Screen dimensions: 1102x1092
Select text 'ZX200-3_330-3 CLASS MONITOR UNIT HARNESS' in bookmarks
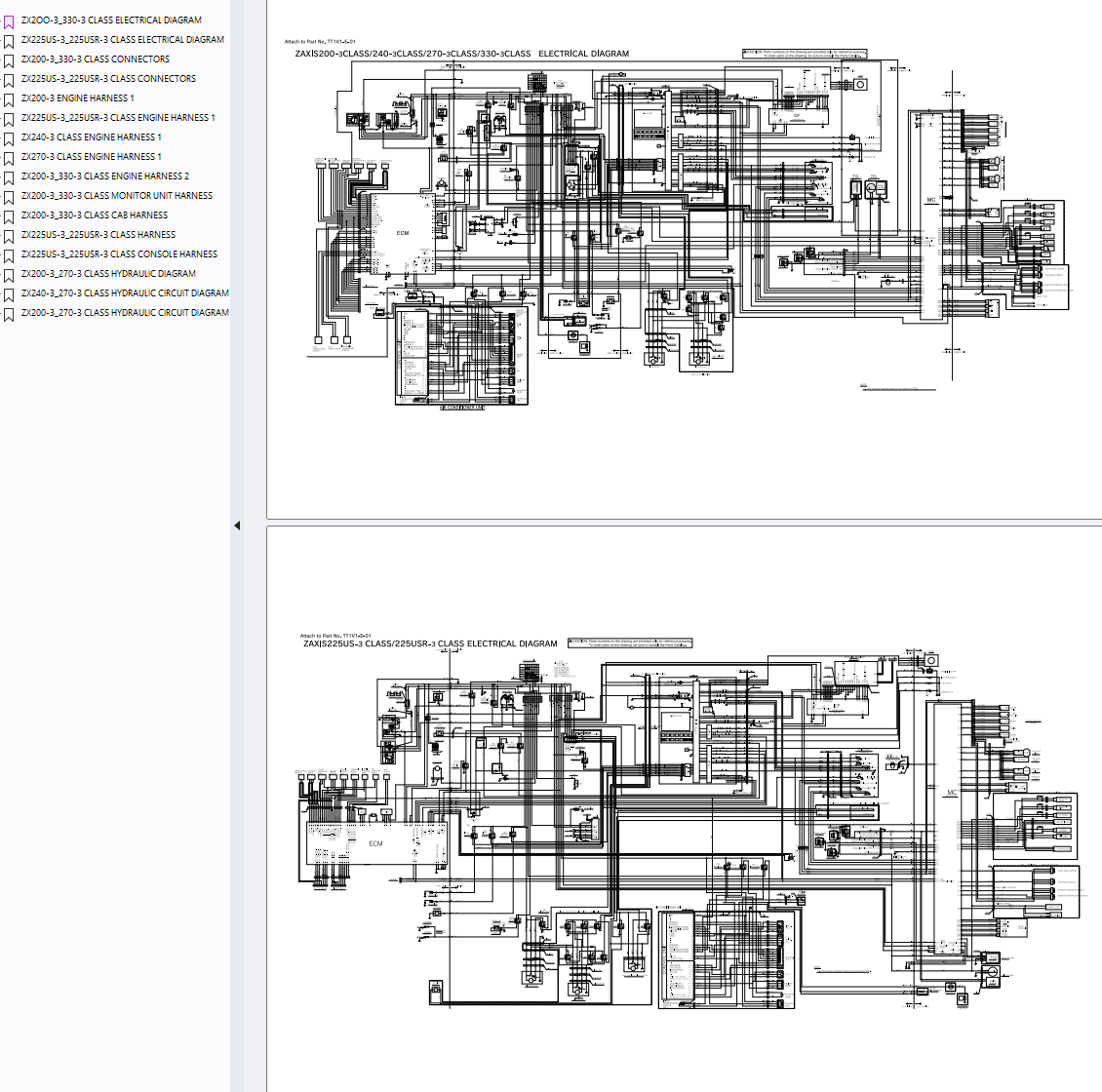[x=117, y=196]
